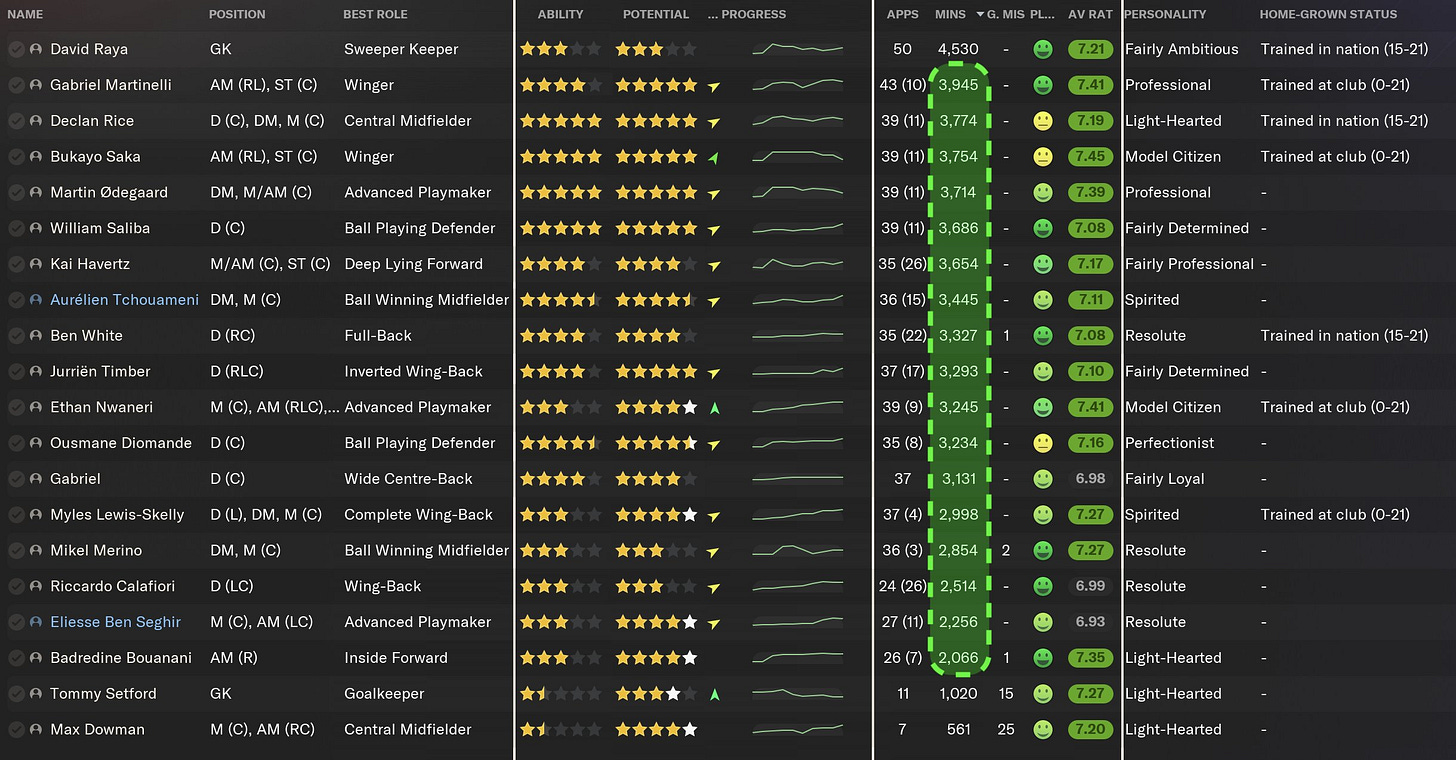Click the person icon beside Aurélien Tchouameni
This screenshot has width=1456, height=760.
[x=37, y=300]
